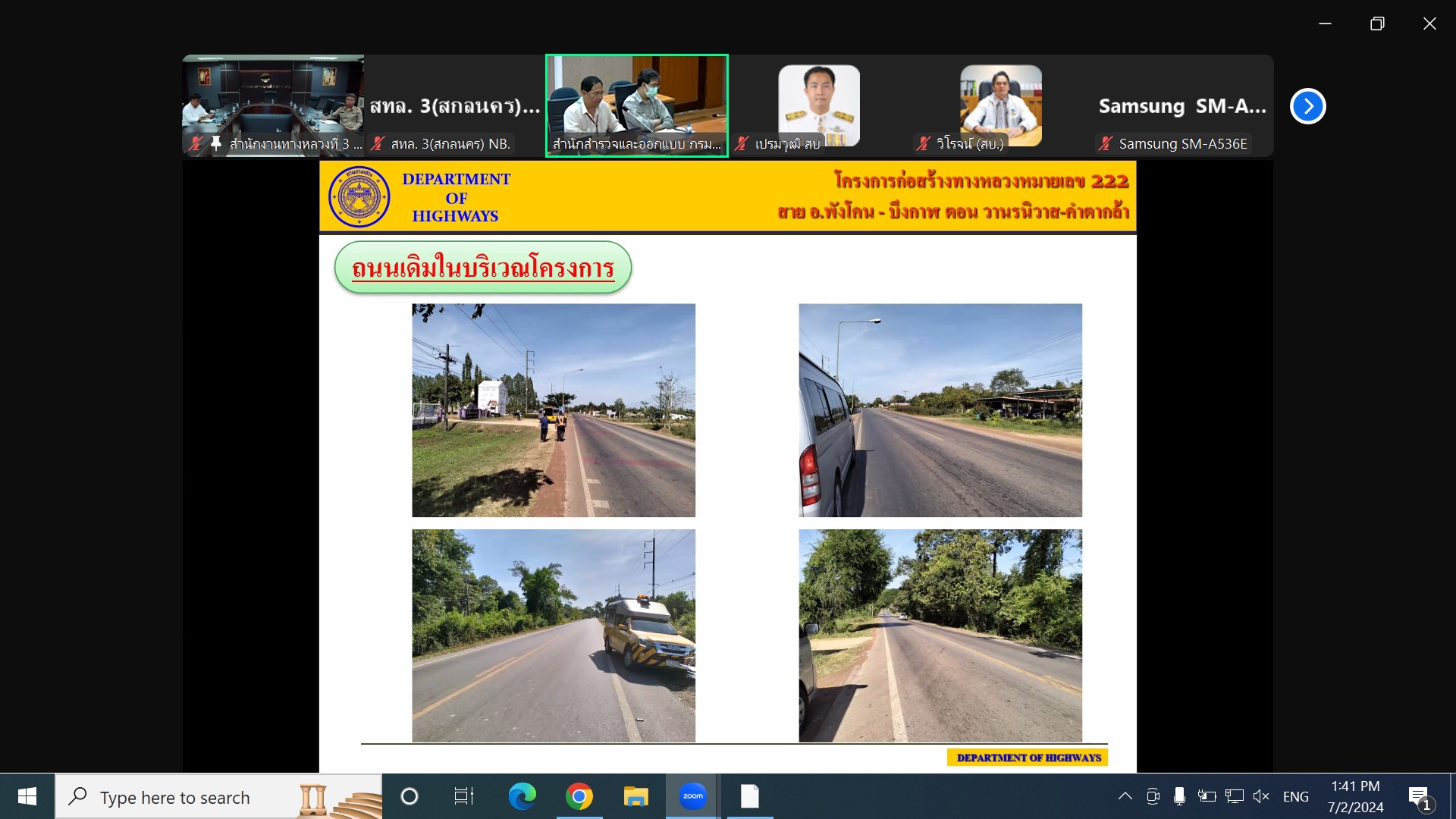Viewport: 1456px width, 819px height.
Task: Restore down the Zoom window
Action: coord(1377,24)
